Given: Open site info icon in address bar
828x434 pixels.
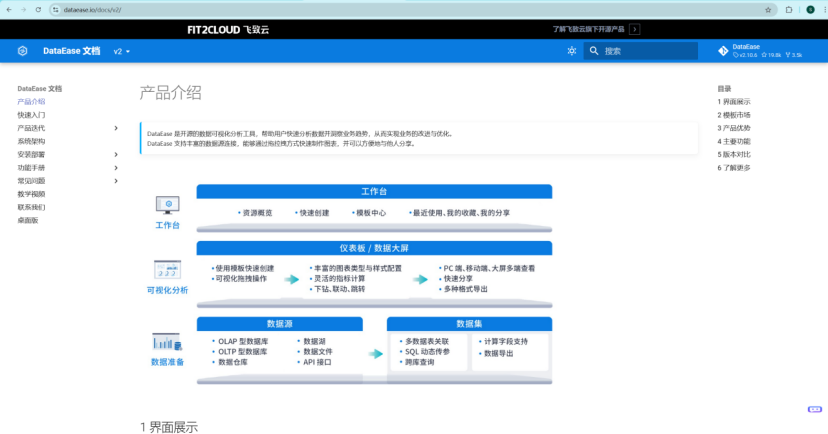Looking at the screenshot, I should pos(55,10).
